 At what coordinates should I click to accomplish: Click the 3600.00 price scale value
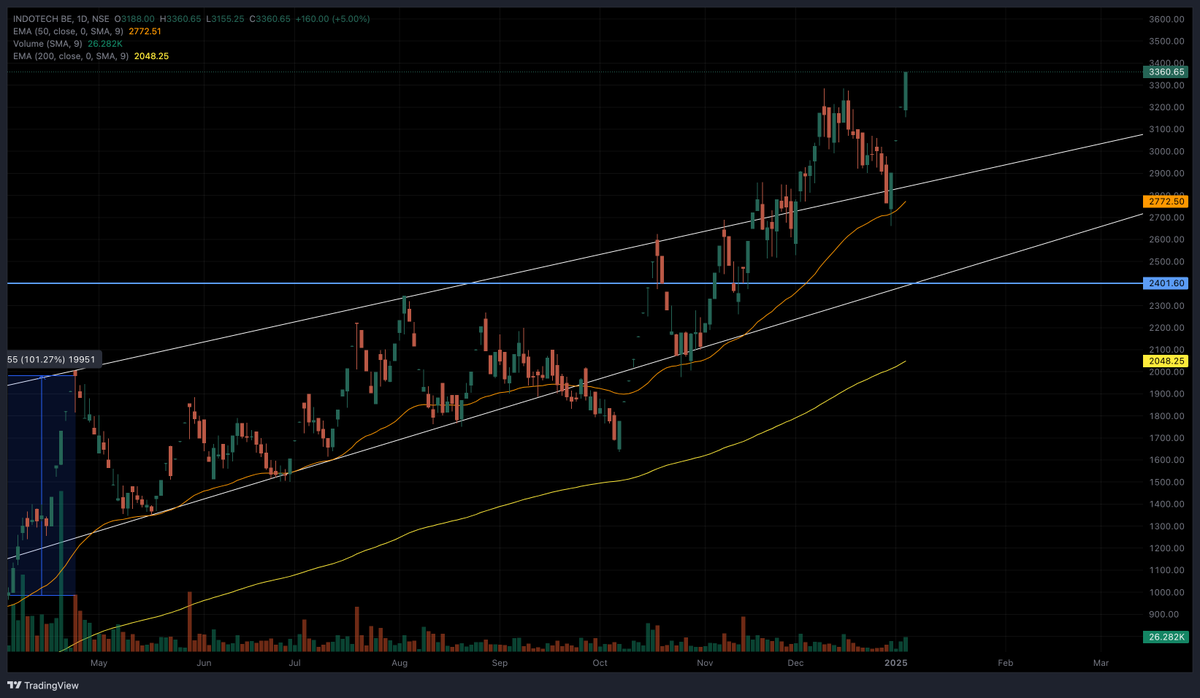pos(1167,19)
